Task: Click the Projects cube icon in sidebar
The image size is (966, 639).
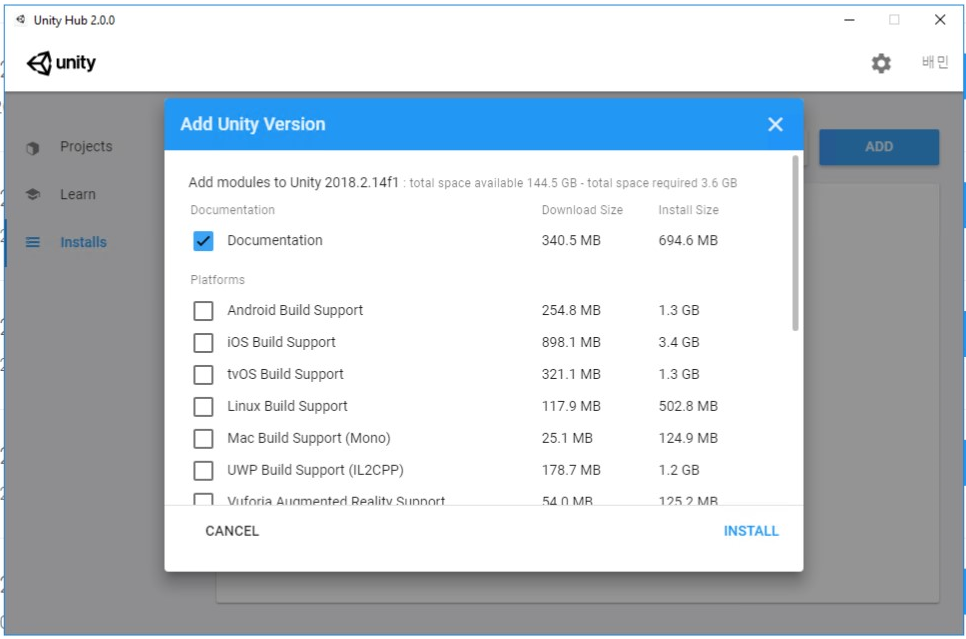Action: pos(33,148)
